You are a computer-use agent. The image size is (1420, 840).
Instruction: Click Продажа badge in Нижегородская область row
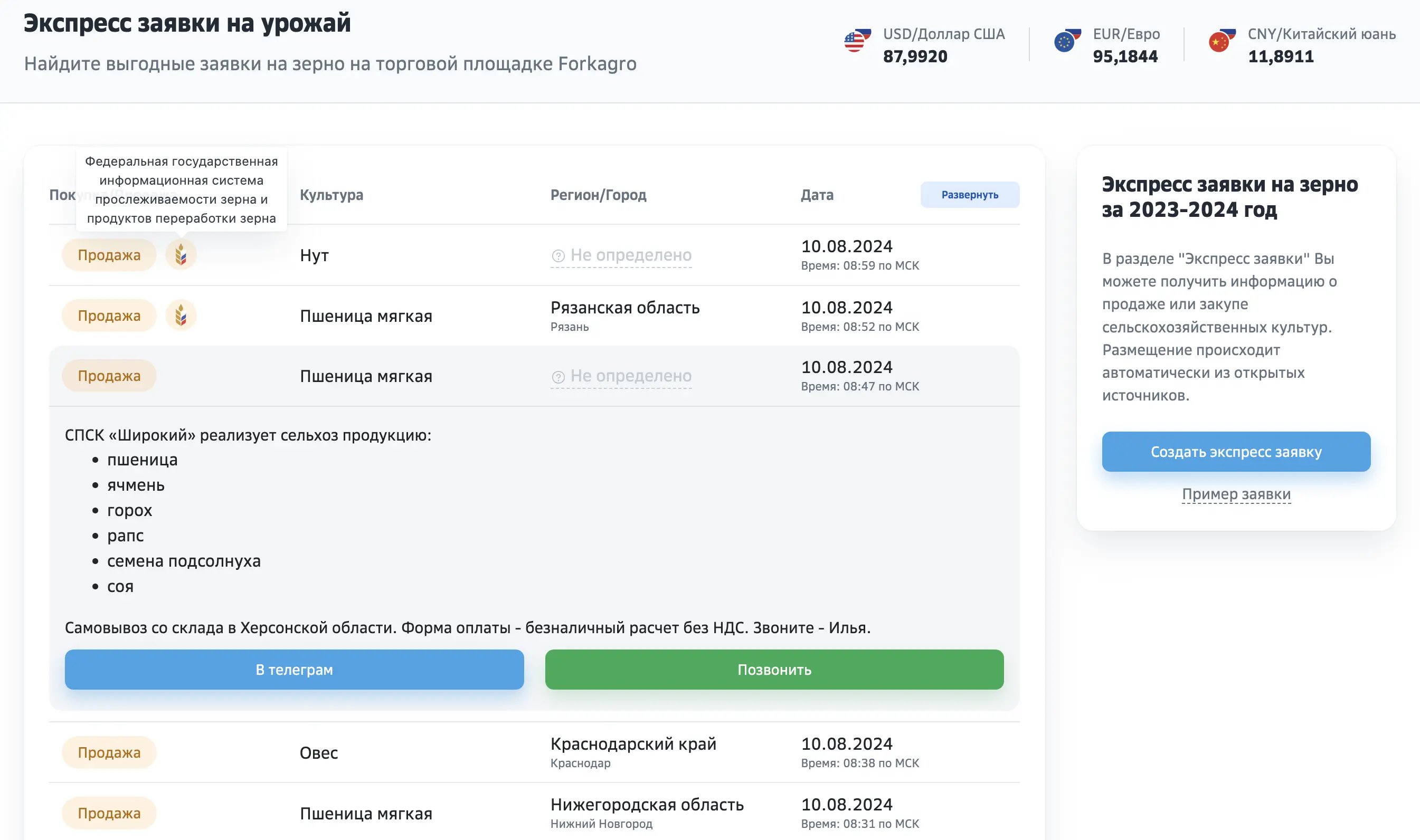(109, 813)
